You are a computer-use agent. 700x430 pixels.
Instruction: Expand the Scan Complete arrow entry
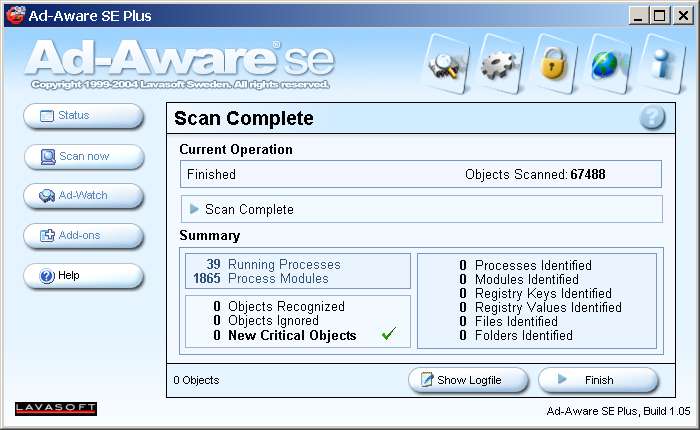195,209
